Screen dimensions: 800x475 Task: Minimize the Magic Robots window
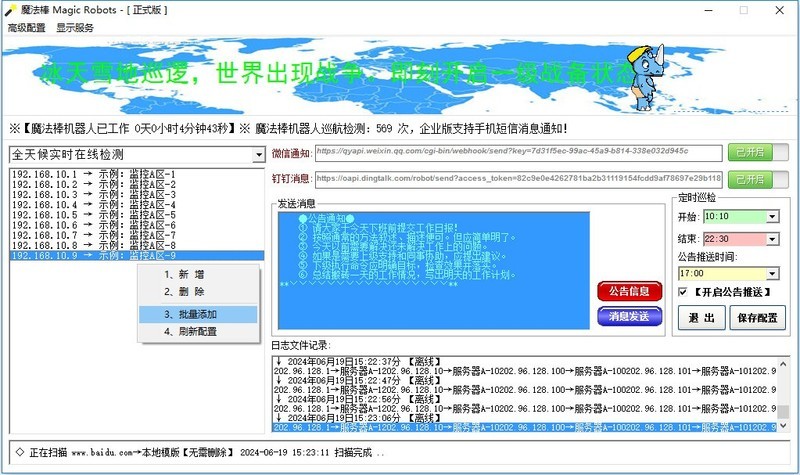click(709, 10)
